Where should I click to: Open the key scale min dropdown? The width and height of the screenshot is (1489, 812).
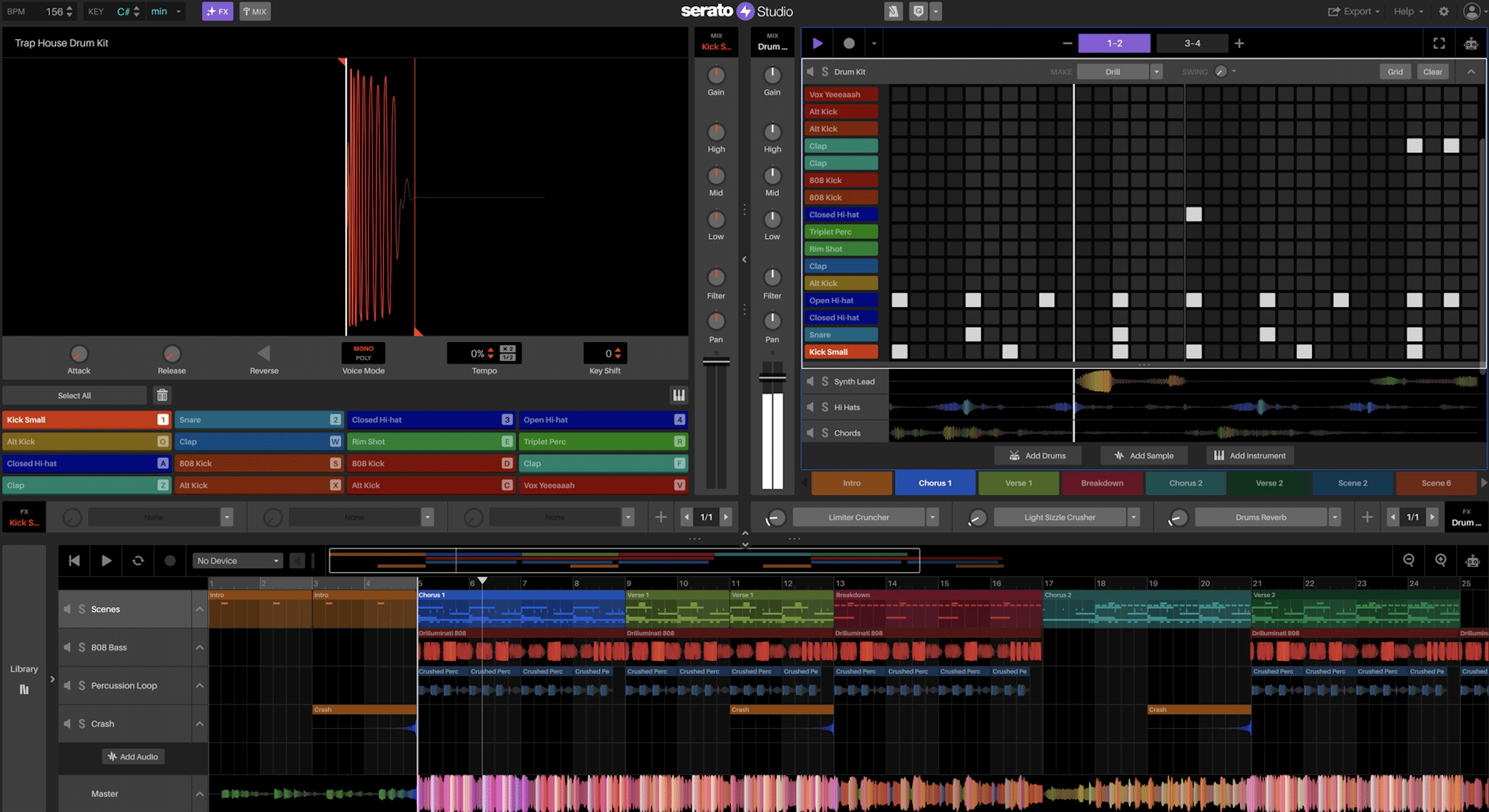[166, 12]
